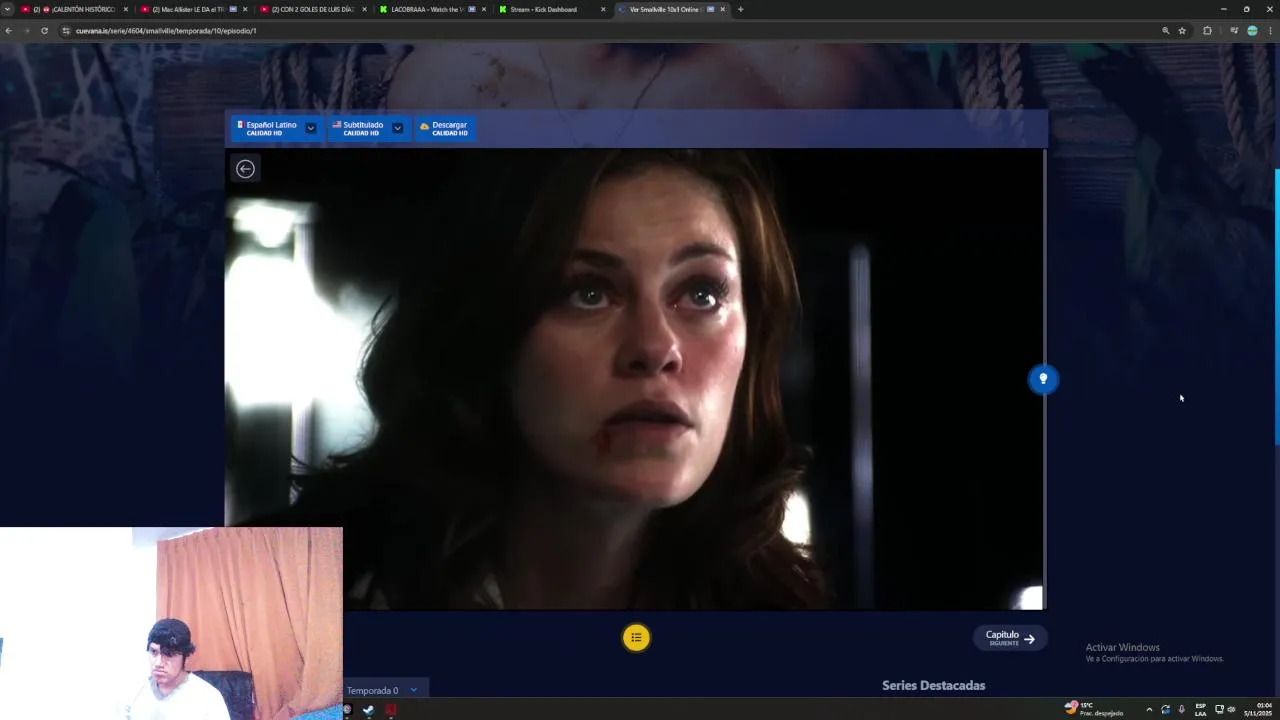Switch to the CON 2 GOLES DE LUIS DÍAZ tab
This screenshot has height=720, width=1280.
[312, 9]
